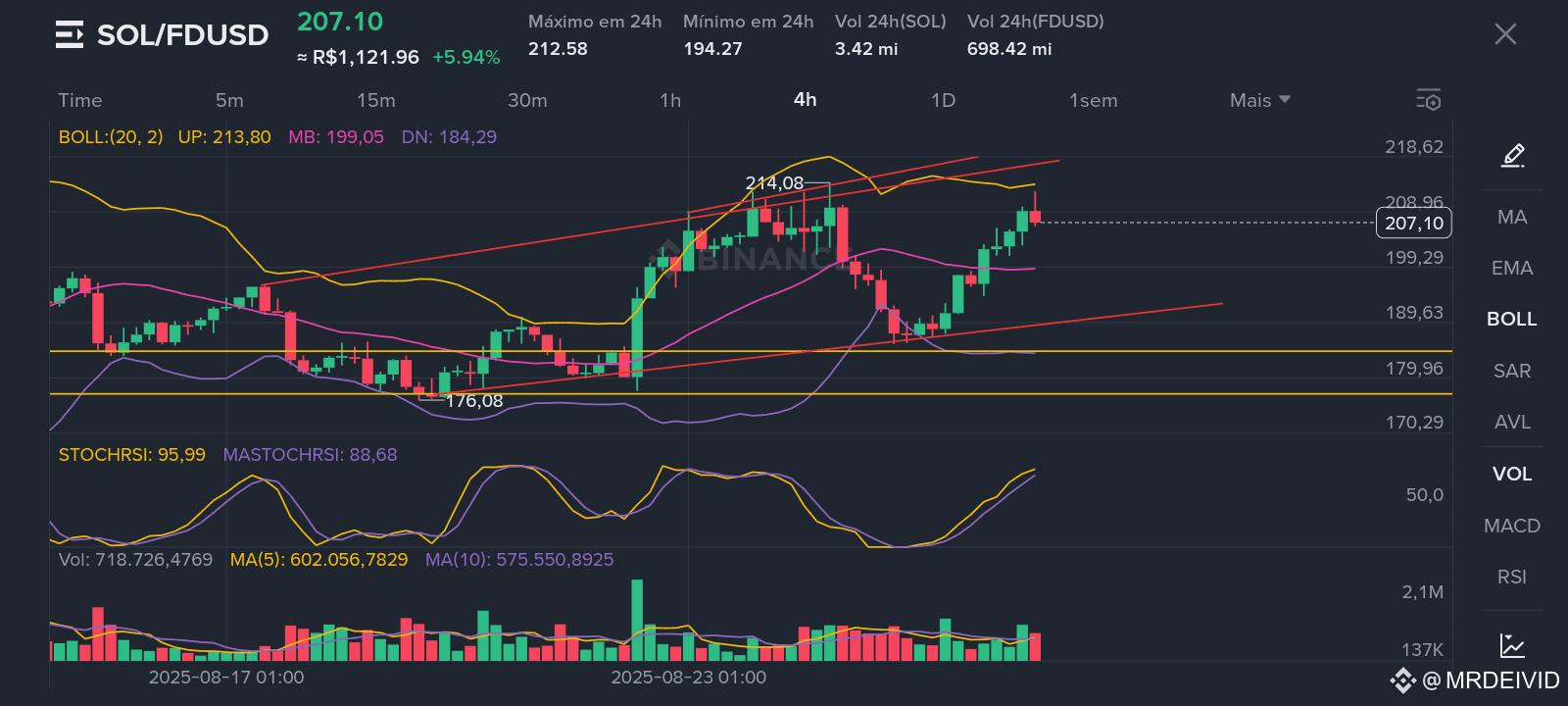
Task: Click the 214,08 high price marker
Action: [774, 183]
